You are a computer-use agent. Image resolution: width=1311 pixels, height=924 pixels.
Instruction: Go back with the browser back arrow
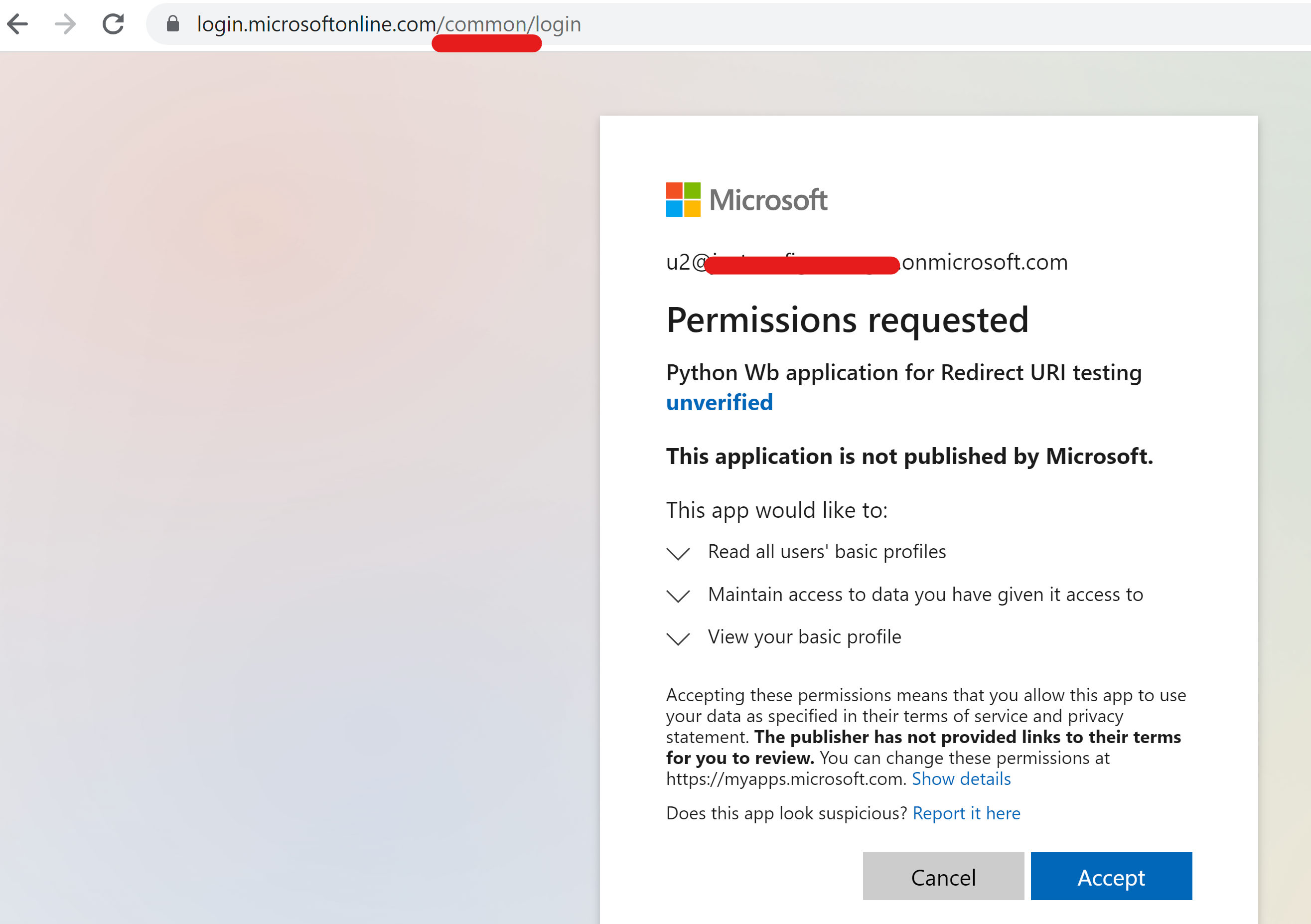(x=18, y=24)
